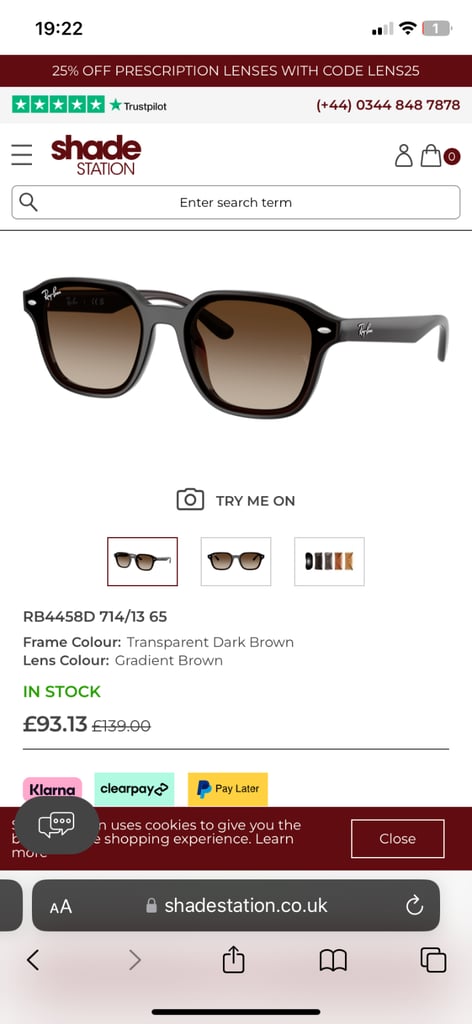Open Safari tabs overview icon
Viewport: 472px width, 1024px height.
click(x=433, y=960)
